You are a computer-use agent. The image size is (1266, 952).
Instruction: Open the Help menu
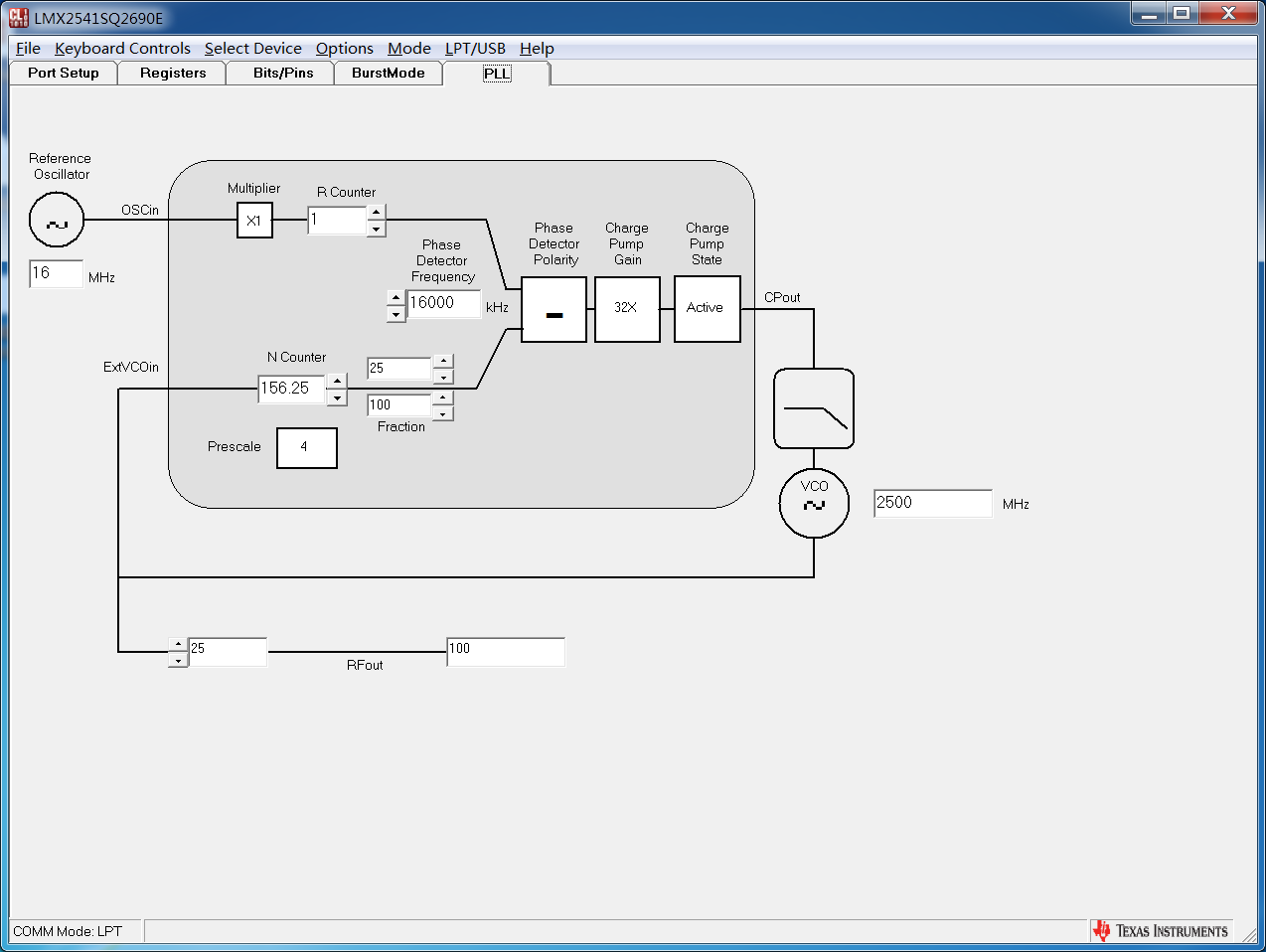[537, 48]
